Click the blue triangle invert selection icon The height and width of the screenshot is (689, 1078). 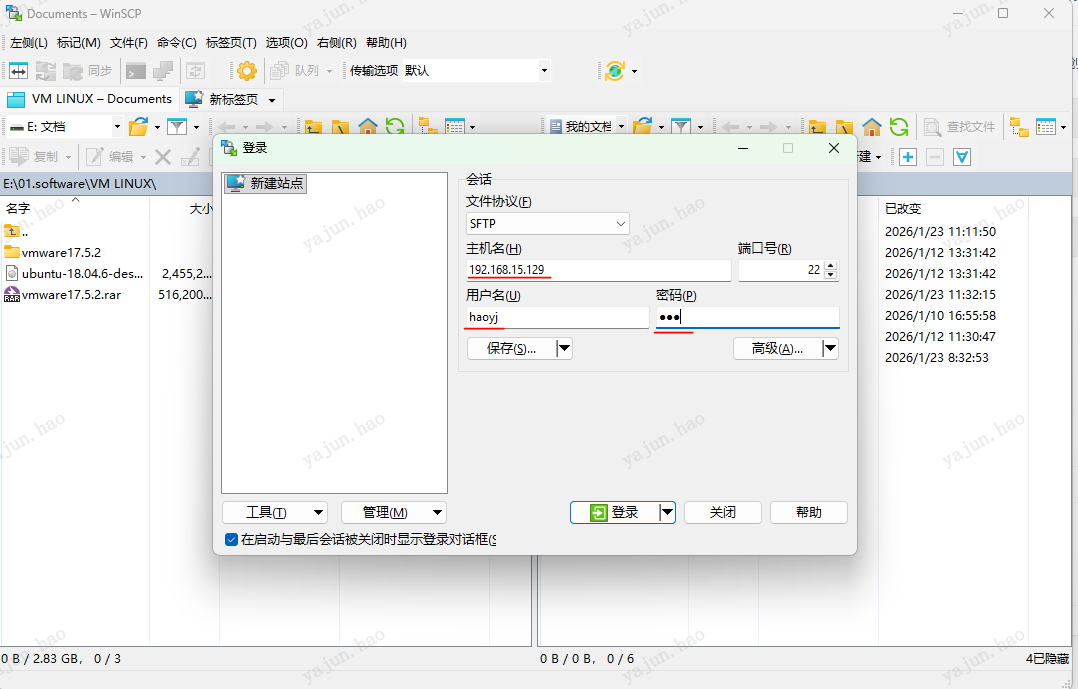click(962, 157)
